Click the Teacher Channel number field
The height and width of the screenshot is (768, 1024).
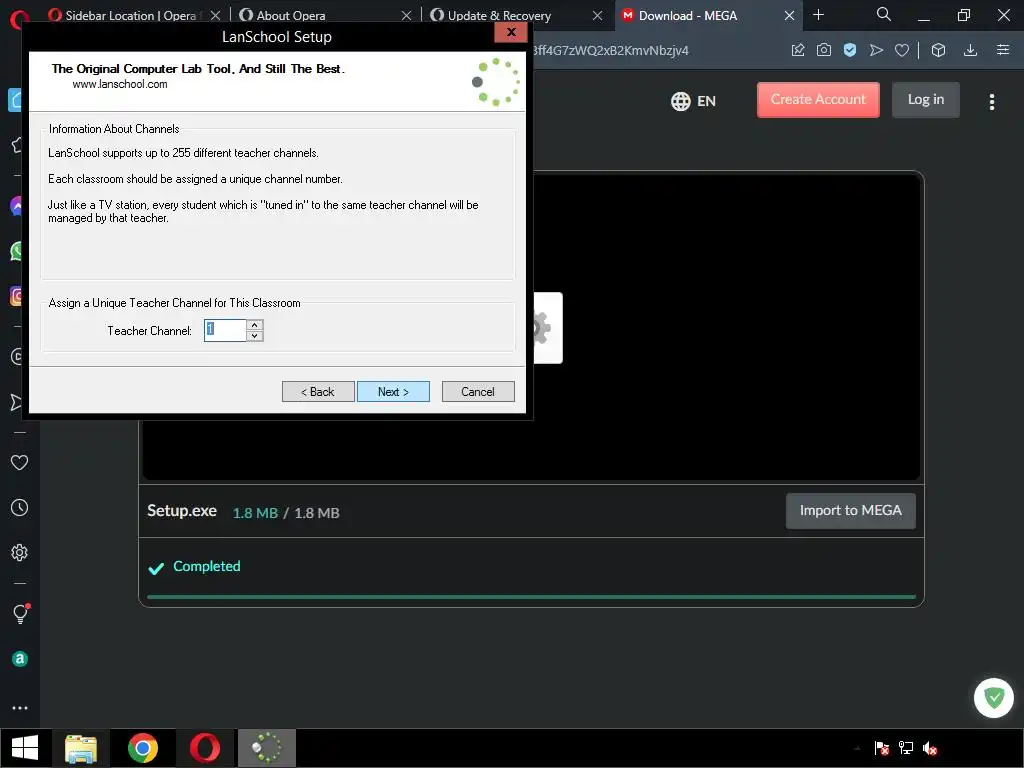pos(225,330)
